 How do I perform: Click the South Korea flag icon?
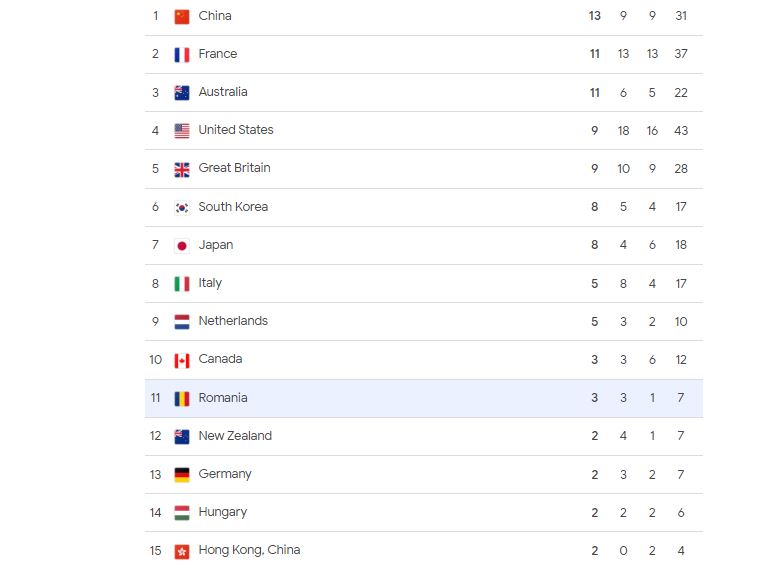pyautogui.click(x=182, y=207)
